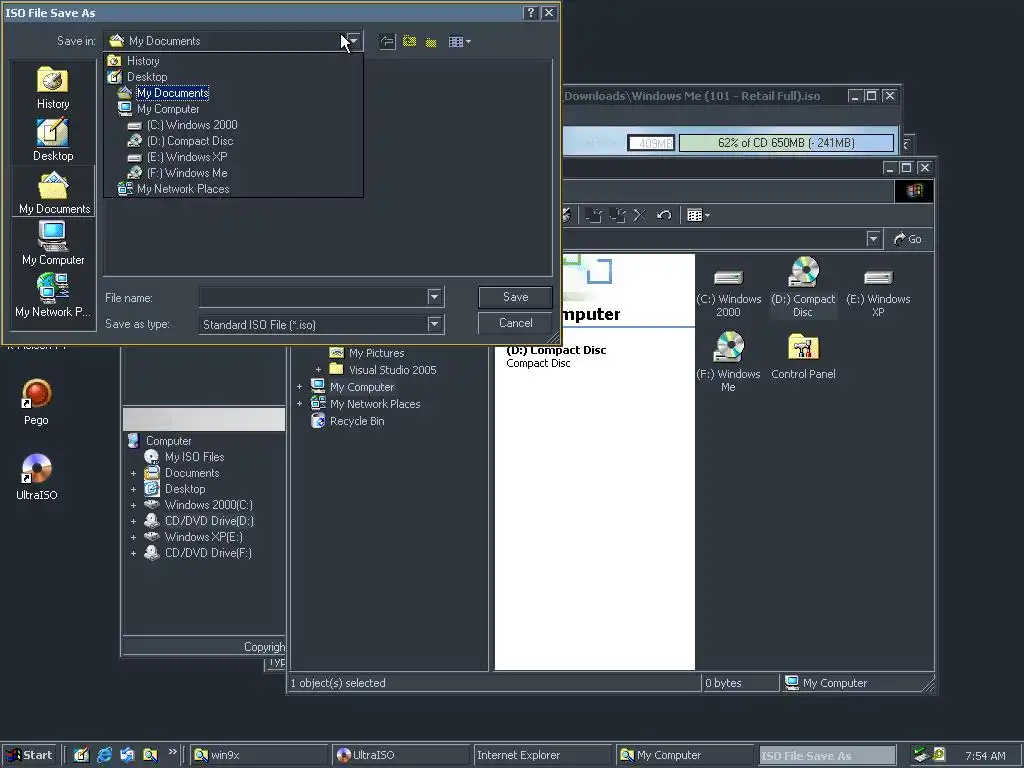This screenshot has height=768, width=1024.
Task: Switch to UltraISO taskbar button
Action: [x=400, y=755]
